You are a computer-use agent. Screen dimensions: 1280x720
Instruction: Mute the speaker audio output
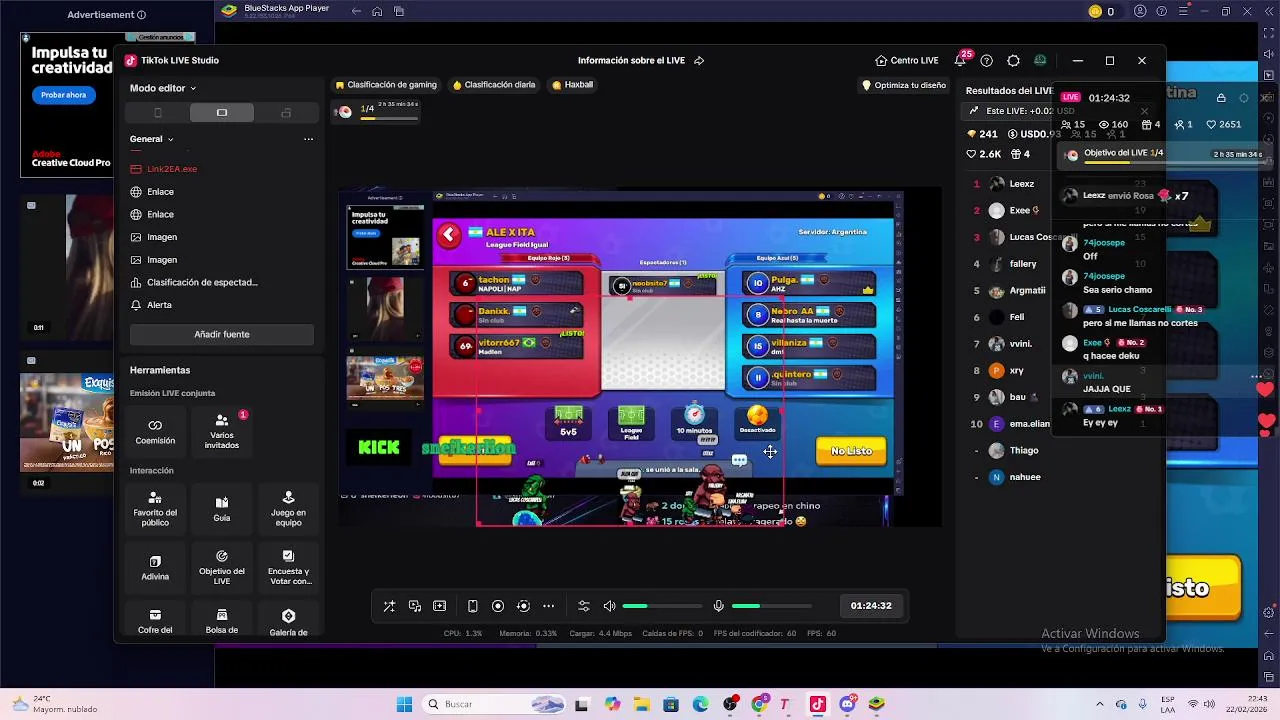tap(609, 606)
